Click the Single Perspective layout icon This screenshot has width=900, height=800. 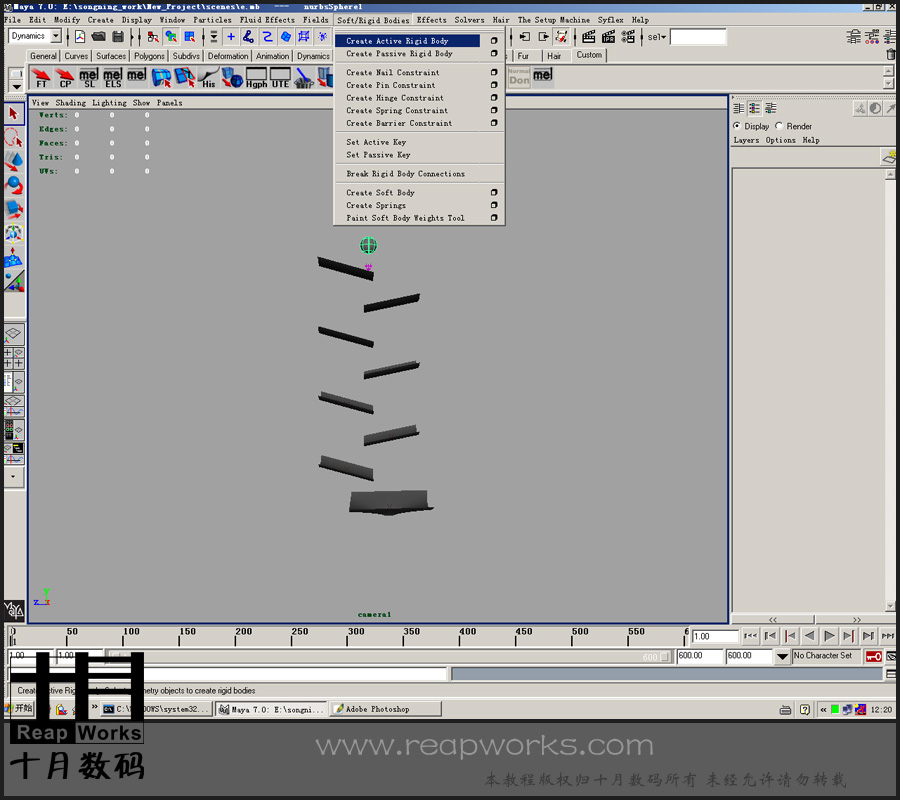[14, 334]
